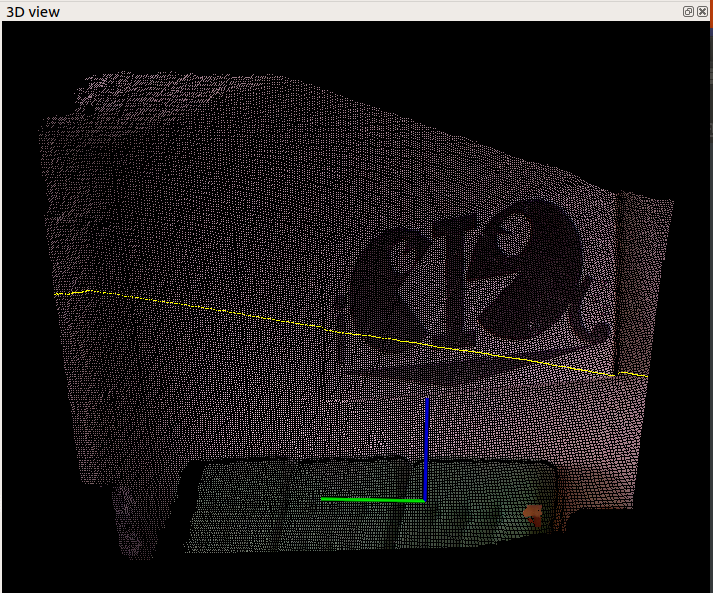Select the green horizontal axis line
The height and width of the screenshot is (593, 713).
(x=370, y=499)
